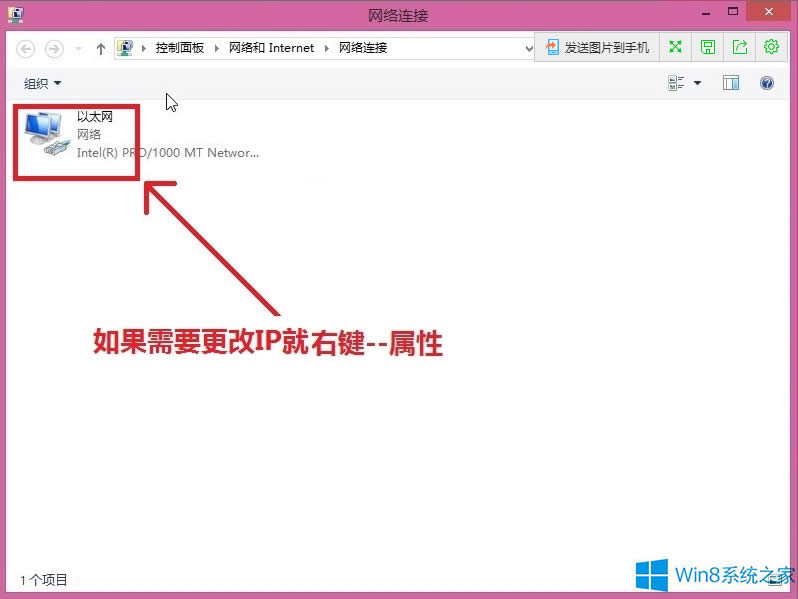This screenshot has height=599, width=798.
Task: Open the 组织 menu
Action: coord(42,83)
